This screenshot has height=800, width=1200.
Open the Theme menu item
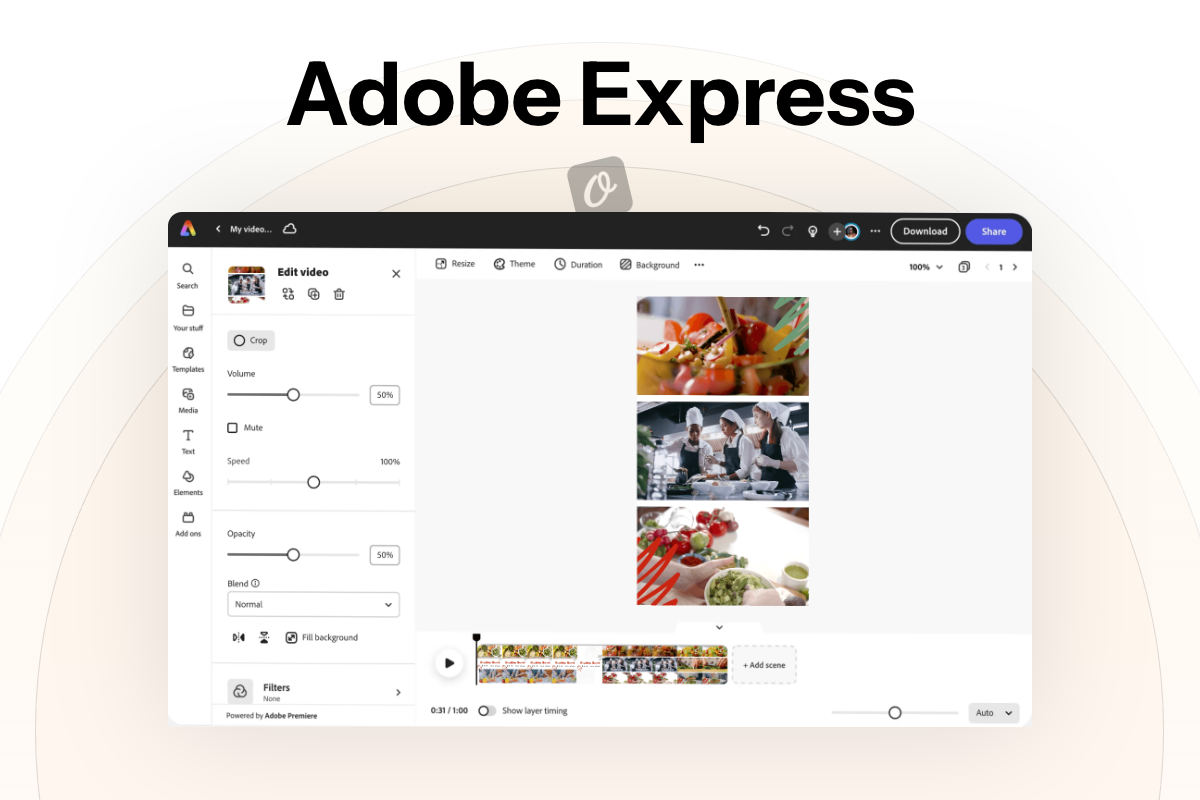(514, 264)
